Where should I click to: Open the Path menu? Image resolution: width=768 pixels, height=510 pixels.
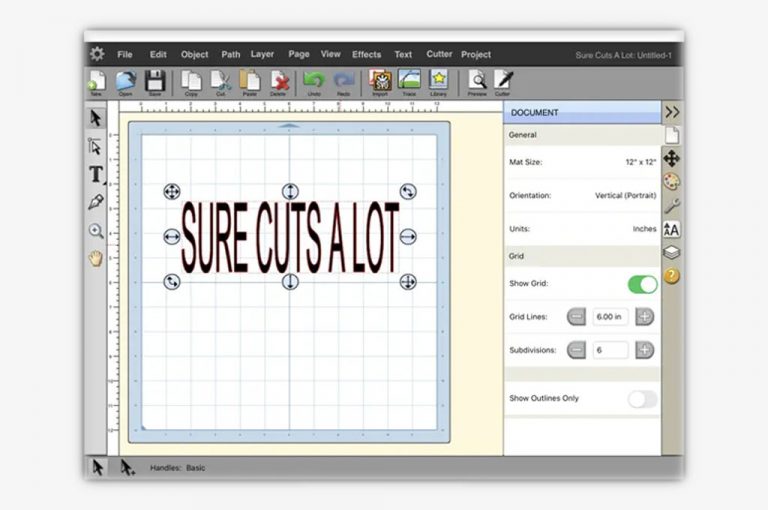coord(231,54)
